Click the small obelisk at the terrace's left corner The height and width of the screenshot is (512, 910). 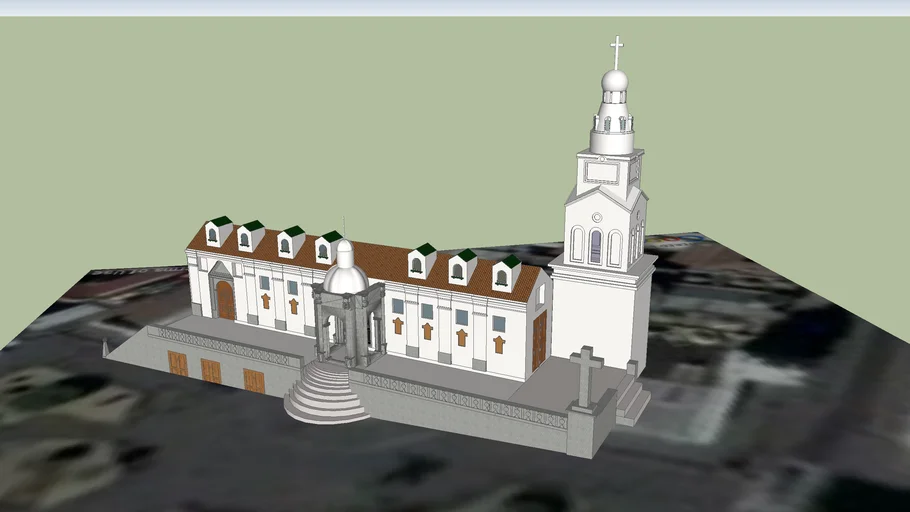tap(105, 347)
